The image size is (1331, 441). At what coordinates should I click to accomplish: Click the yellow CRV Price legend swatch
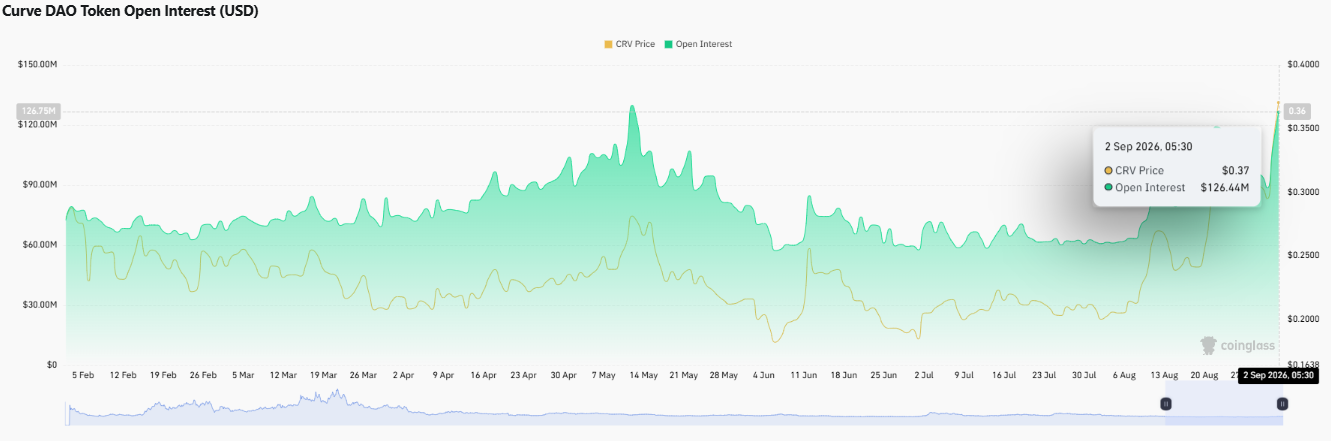[x=608, y=44]
